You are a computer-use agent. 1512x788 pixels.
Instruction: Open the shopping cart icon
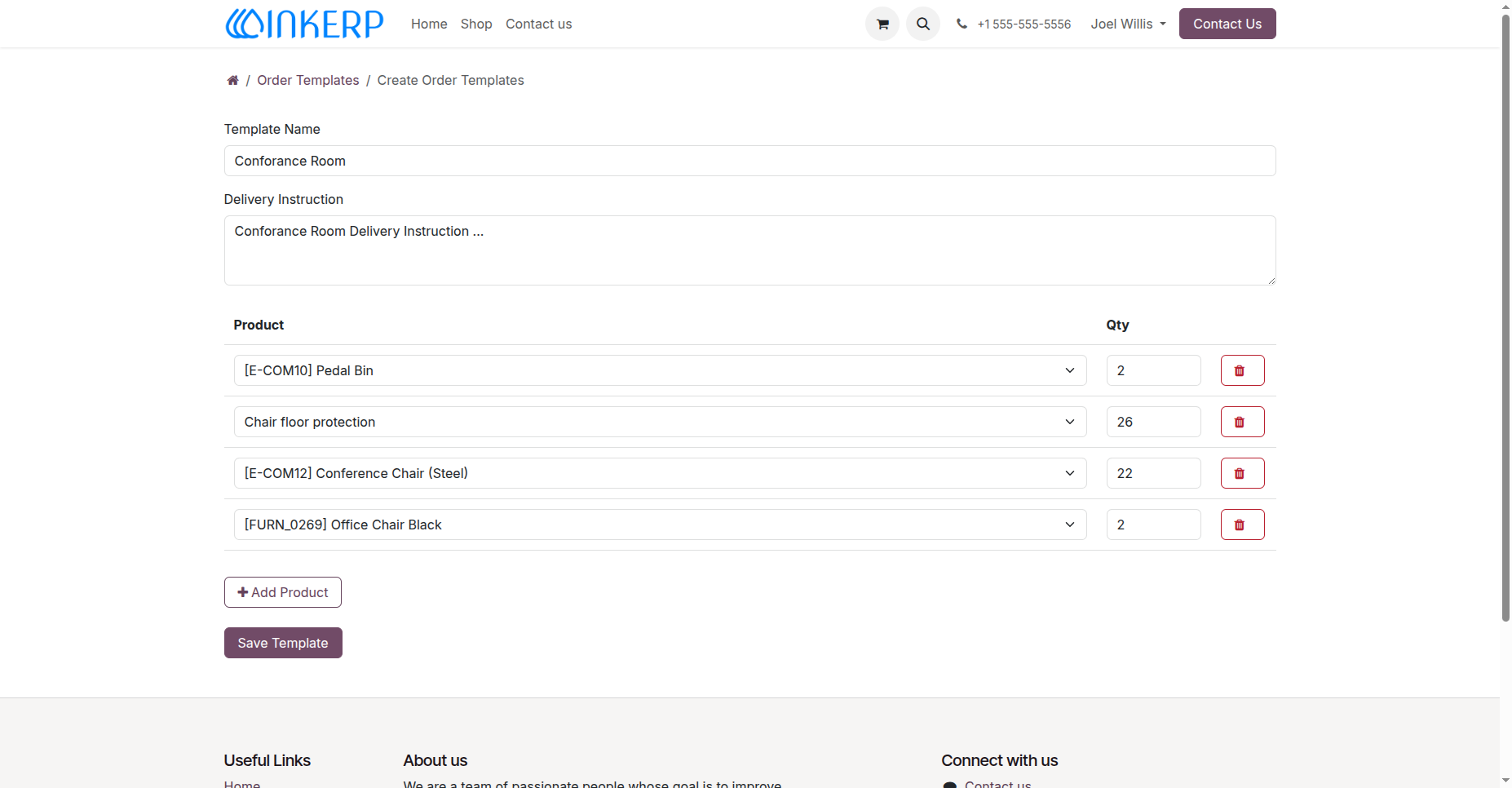pos(882,24)
